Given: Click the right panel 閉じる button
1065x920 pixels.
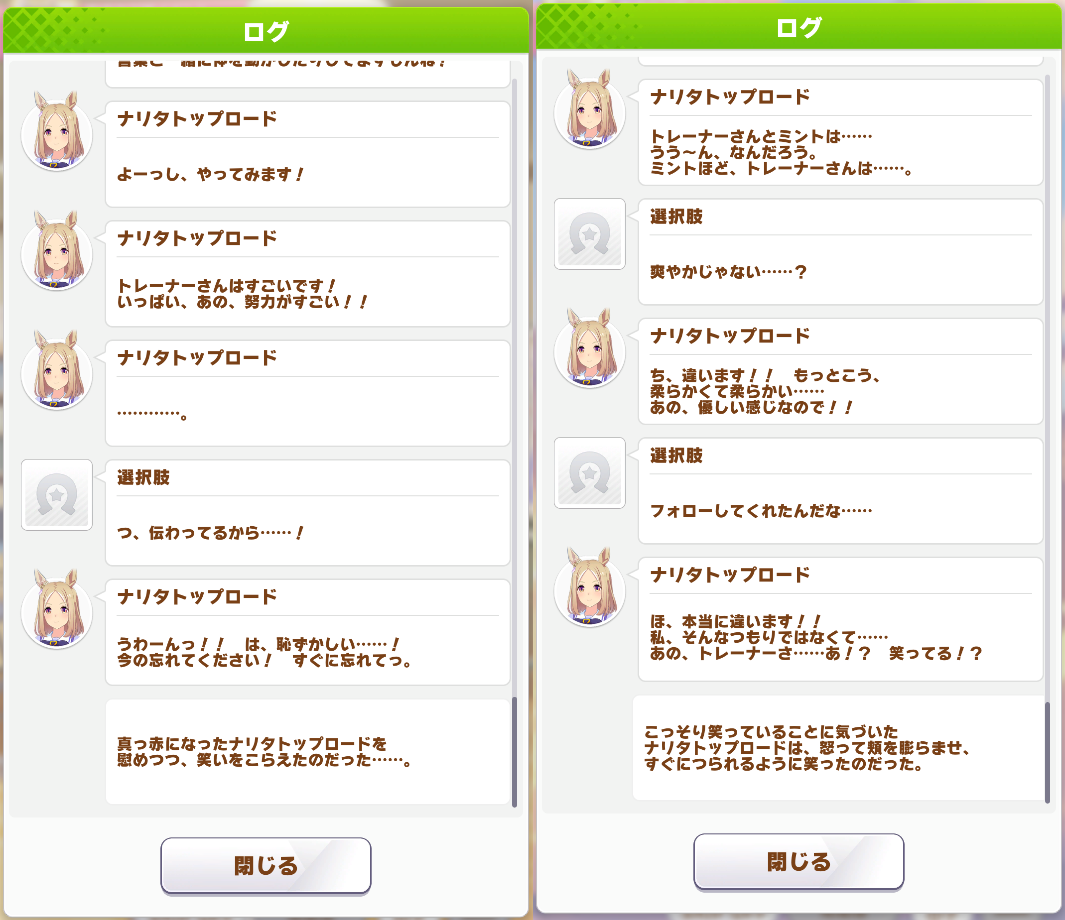Looking at the screenshot, I should click(799, 862).
